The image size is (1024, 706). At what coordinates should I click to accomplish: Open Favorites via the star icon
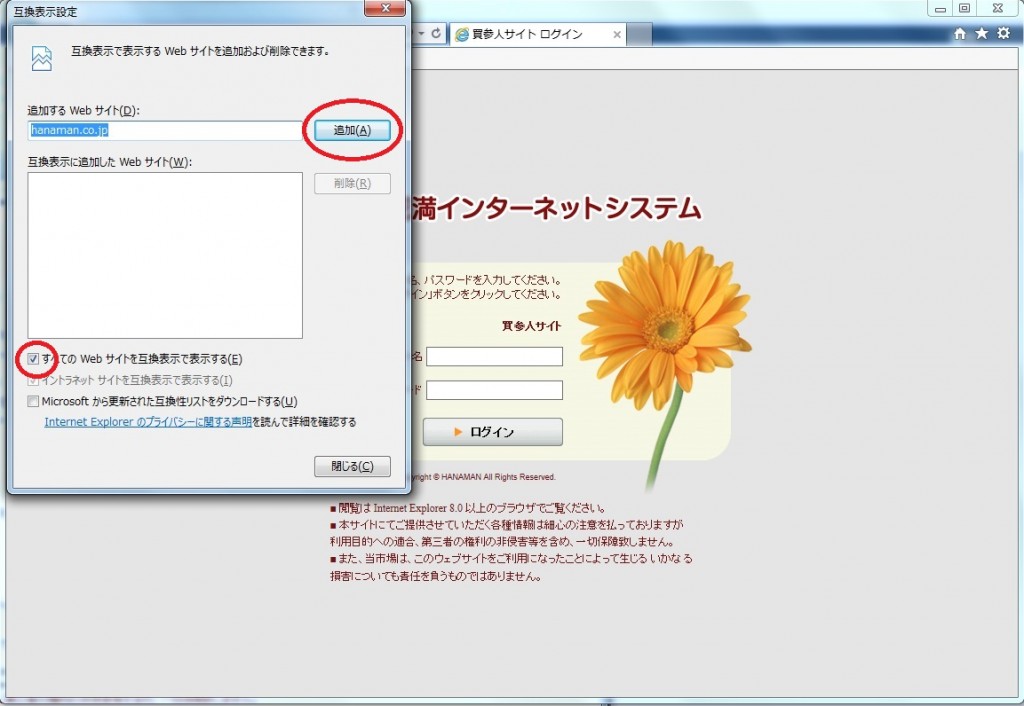click(x=982, y=33)
